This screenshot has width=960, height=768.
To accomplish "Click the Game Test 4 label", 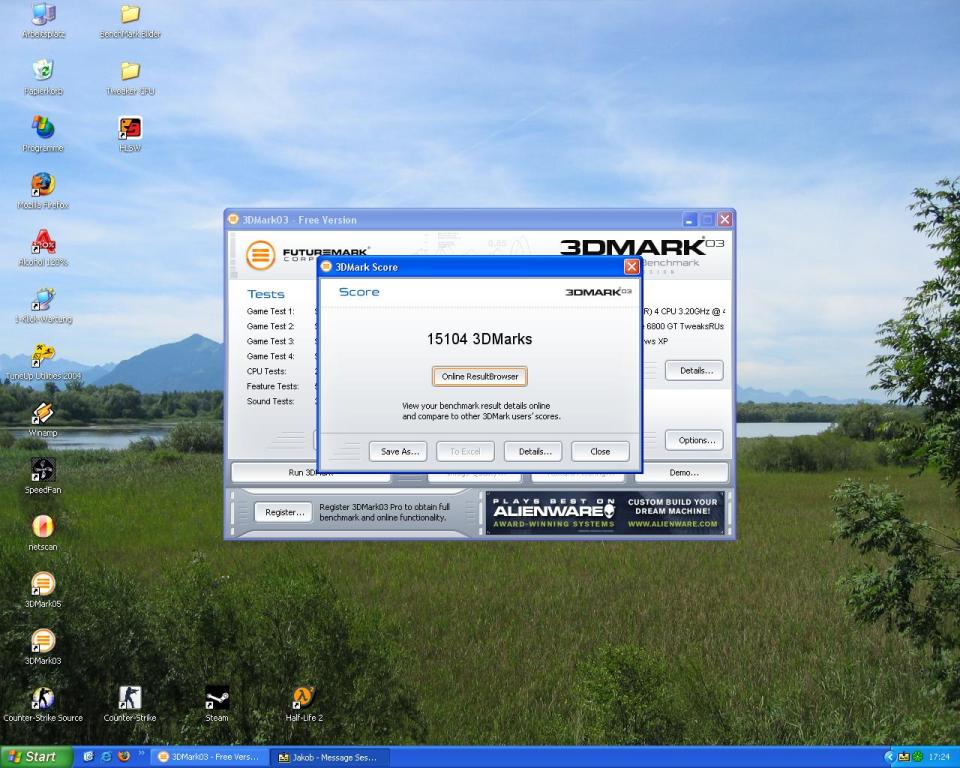I will click(x=270, y=356).
